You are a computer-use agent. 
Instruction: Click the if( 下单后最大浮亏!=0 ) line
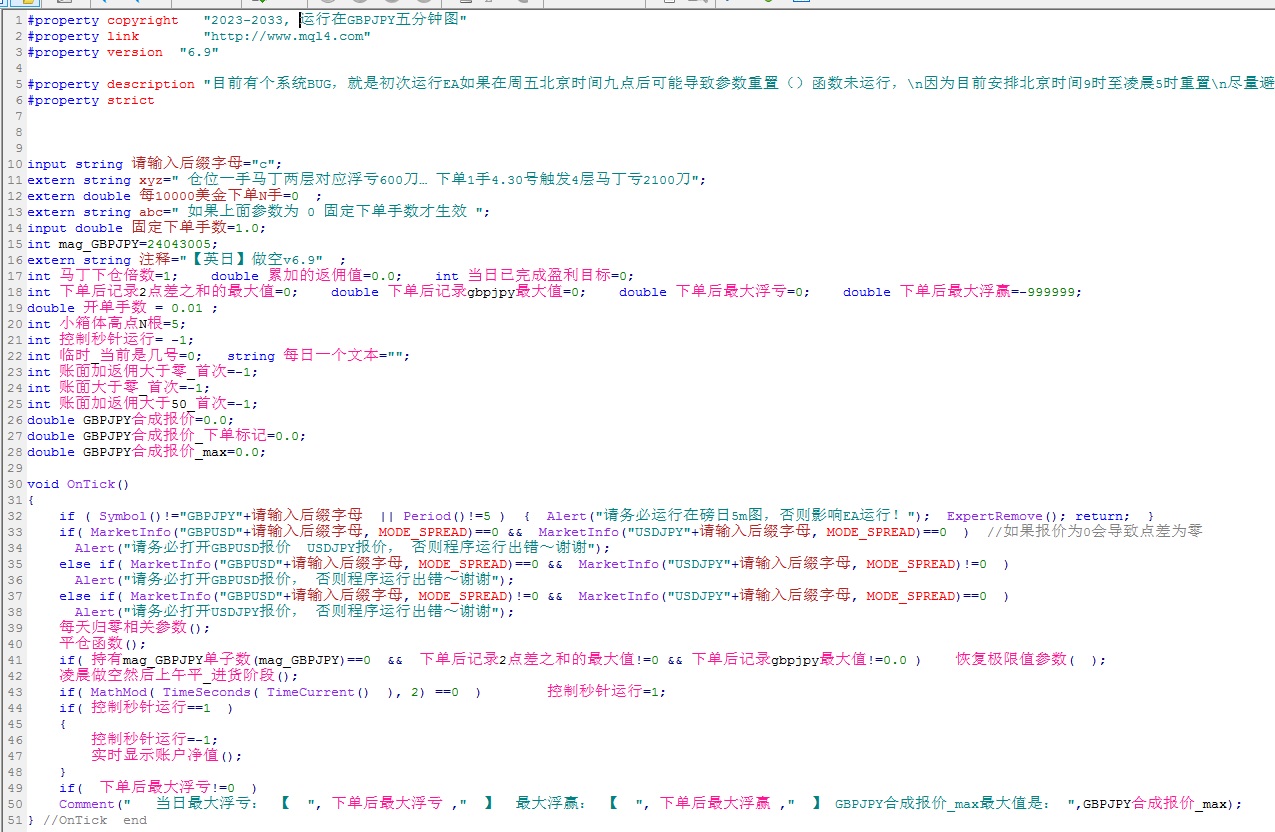[x=158, y=788]
